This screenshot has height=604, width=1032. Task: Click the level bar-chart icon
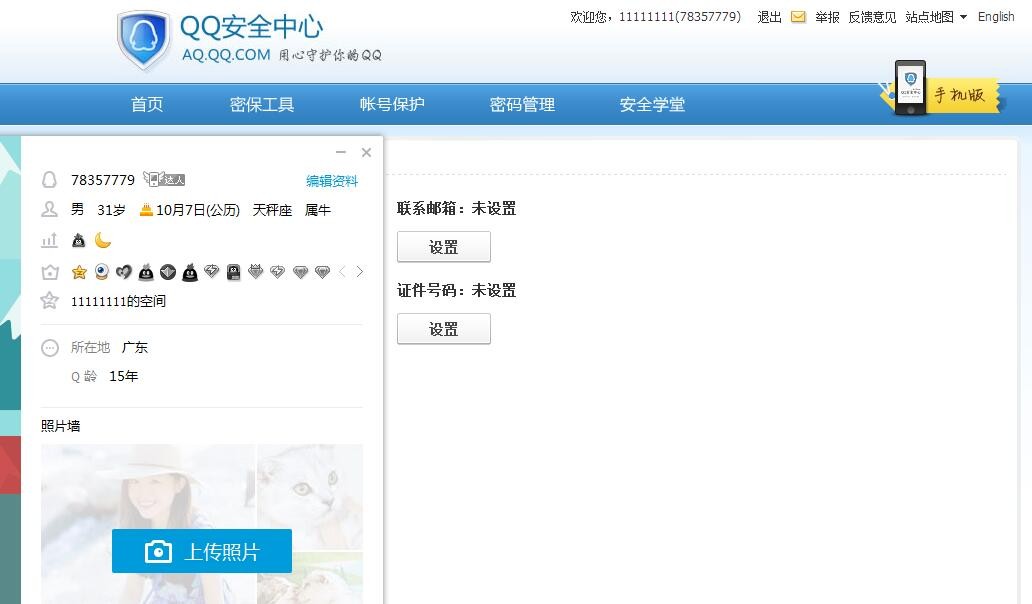(x=49, y=240)
